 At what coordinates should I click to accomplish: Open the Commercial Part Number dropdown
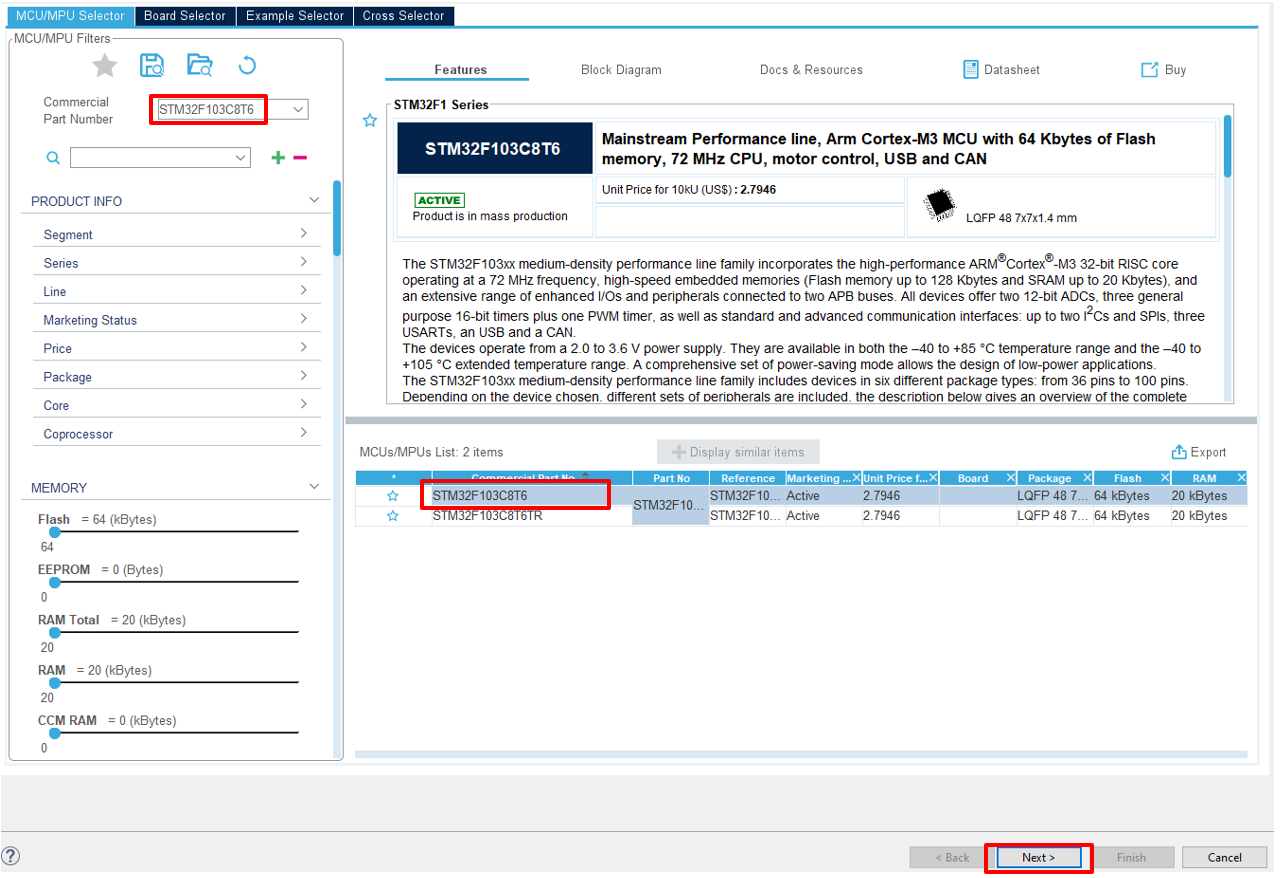[298, 109]
